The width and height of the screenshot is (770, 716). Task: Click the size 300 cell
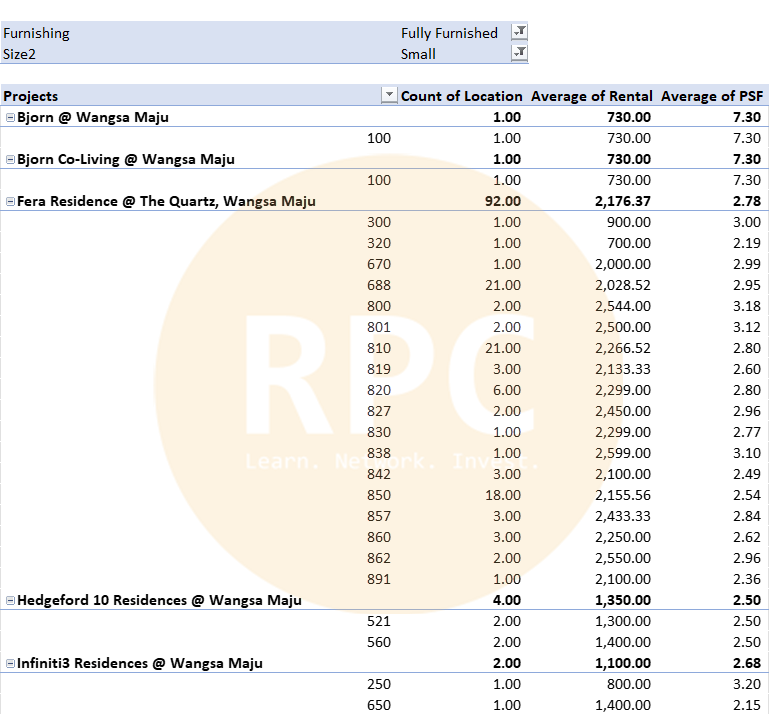coord(379,222)
